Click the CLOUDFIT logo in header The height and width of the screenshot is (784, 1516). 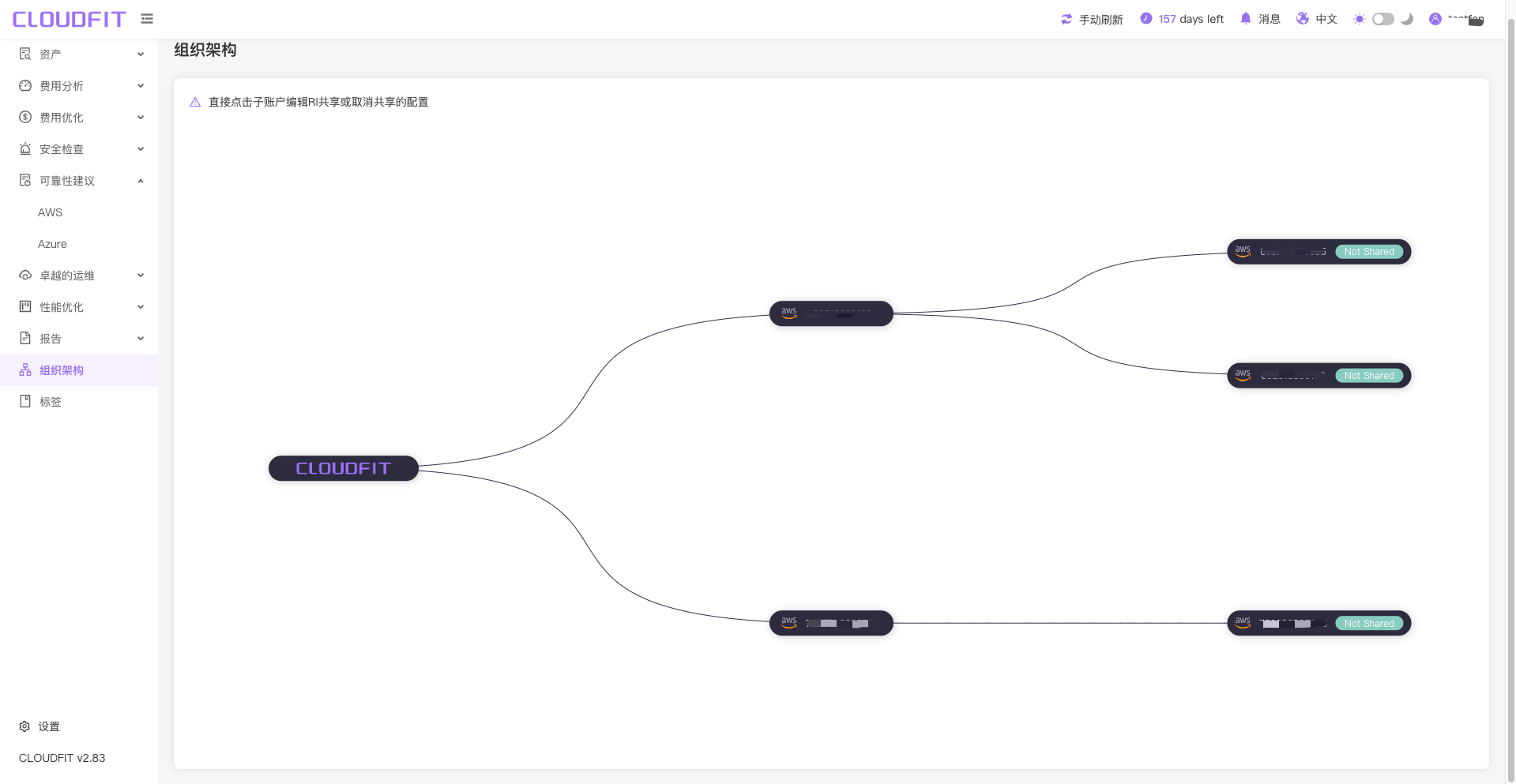(x=70, y=19)
